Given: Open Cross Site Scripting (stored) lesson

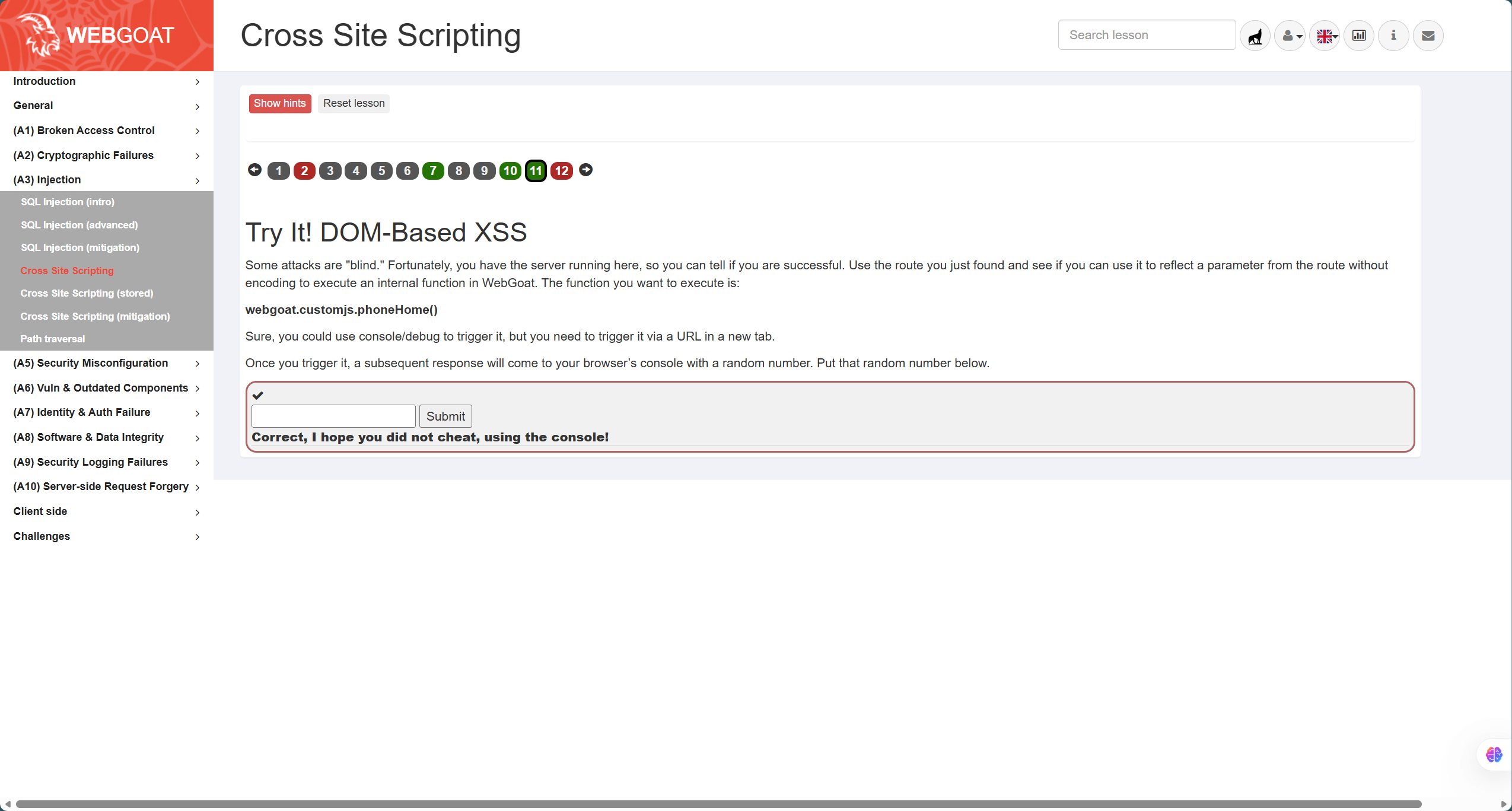Looking at the screenshot, I should click(x=87, y=293).
